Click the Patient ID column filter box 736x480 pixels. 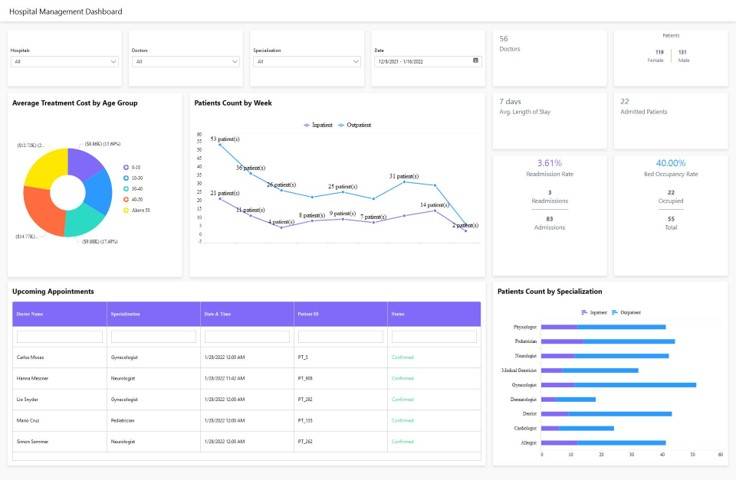click(340, 336)
